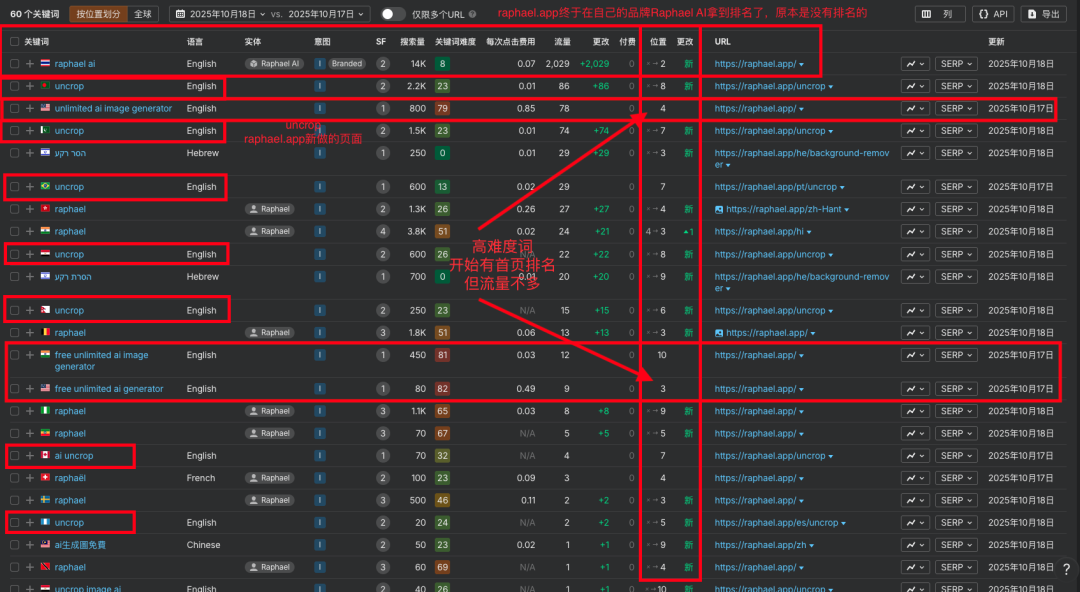Screen dimensions: 1080x592
Task: Open the "unlimited ai image generator" keyword link
Action: [113, 108]
